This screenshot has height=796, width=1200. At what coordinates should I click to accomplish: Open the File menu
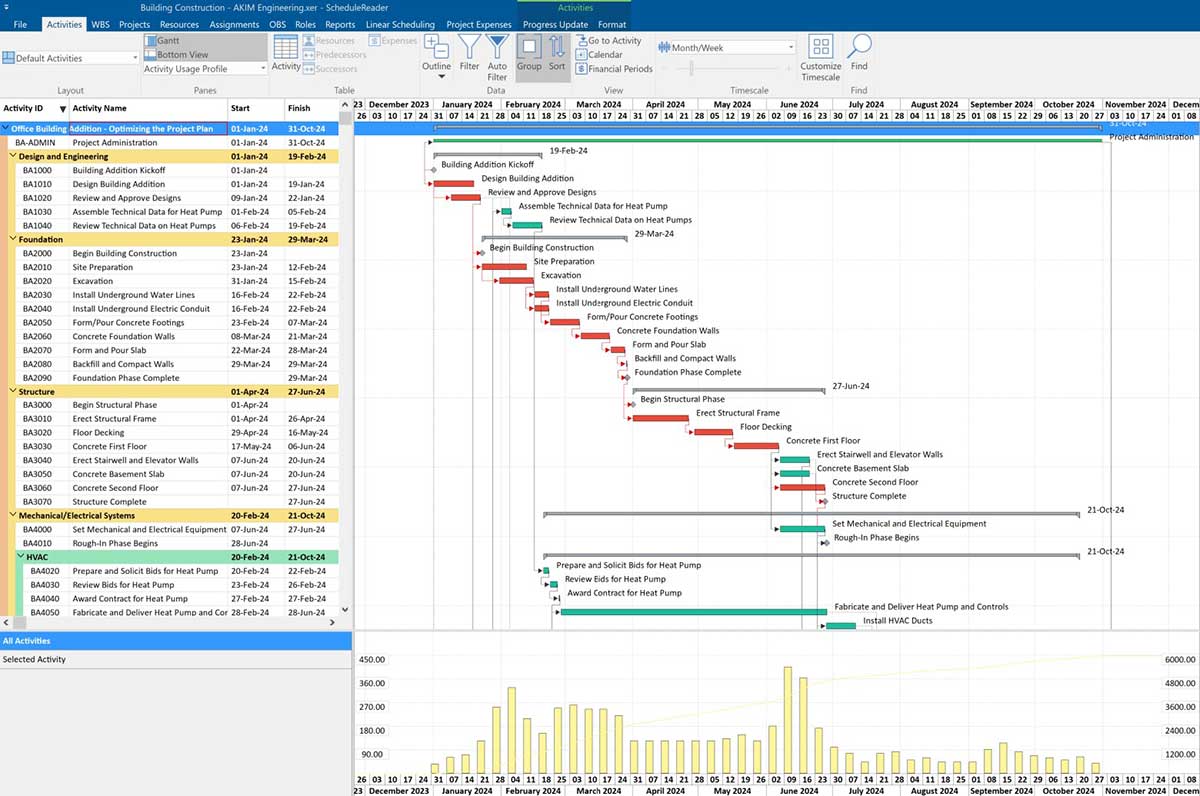point(20,24)
